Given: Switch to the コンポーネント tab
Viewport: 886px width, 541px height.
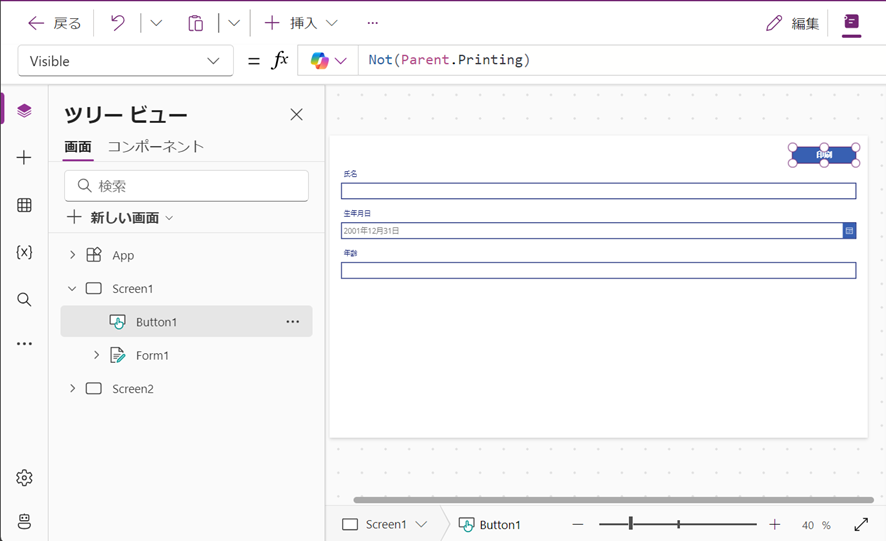Looking at the screenshot, I should (155, 147).
